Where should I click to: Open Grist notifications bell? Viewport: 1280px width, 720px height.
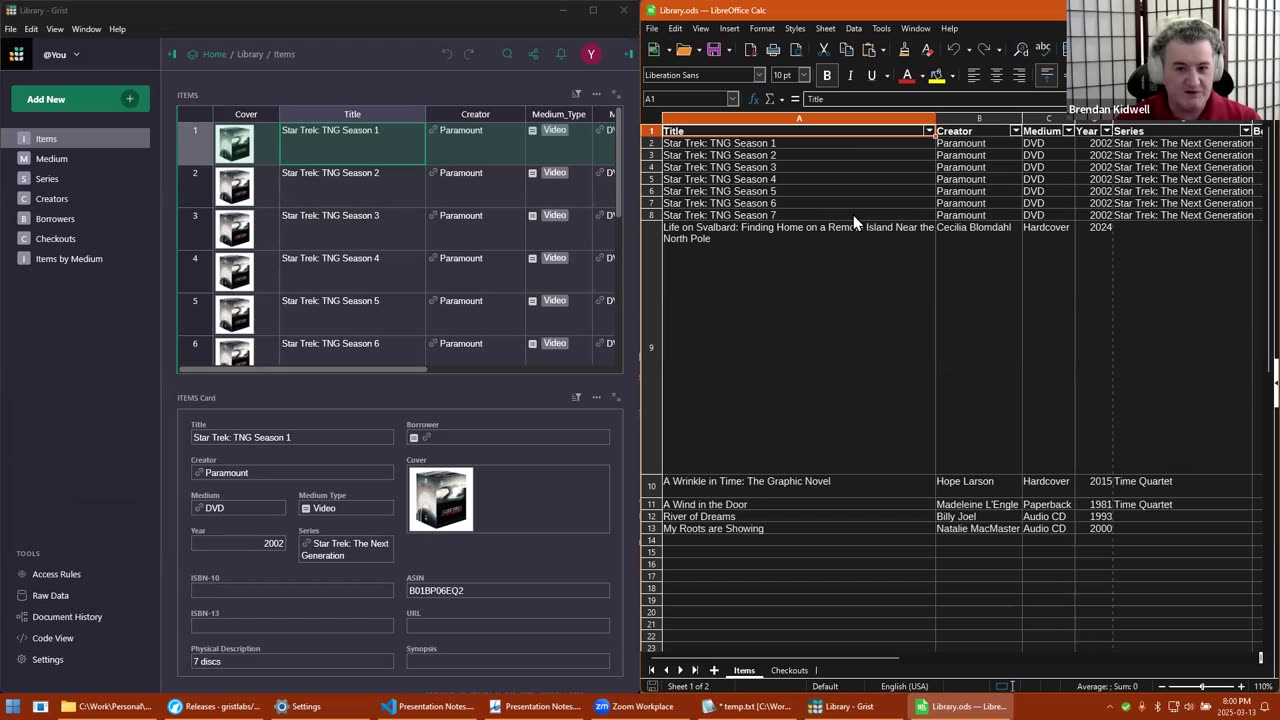click(561, 54)
